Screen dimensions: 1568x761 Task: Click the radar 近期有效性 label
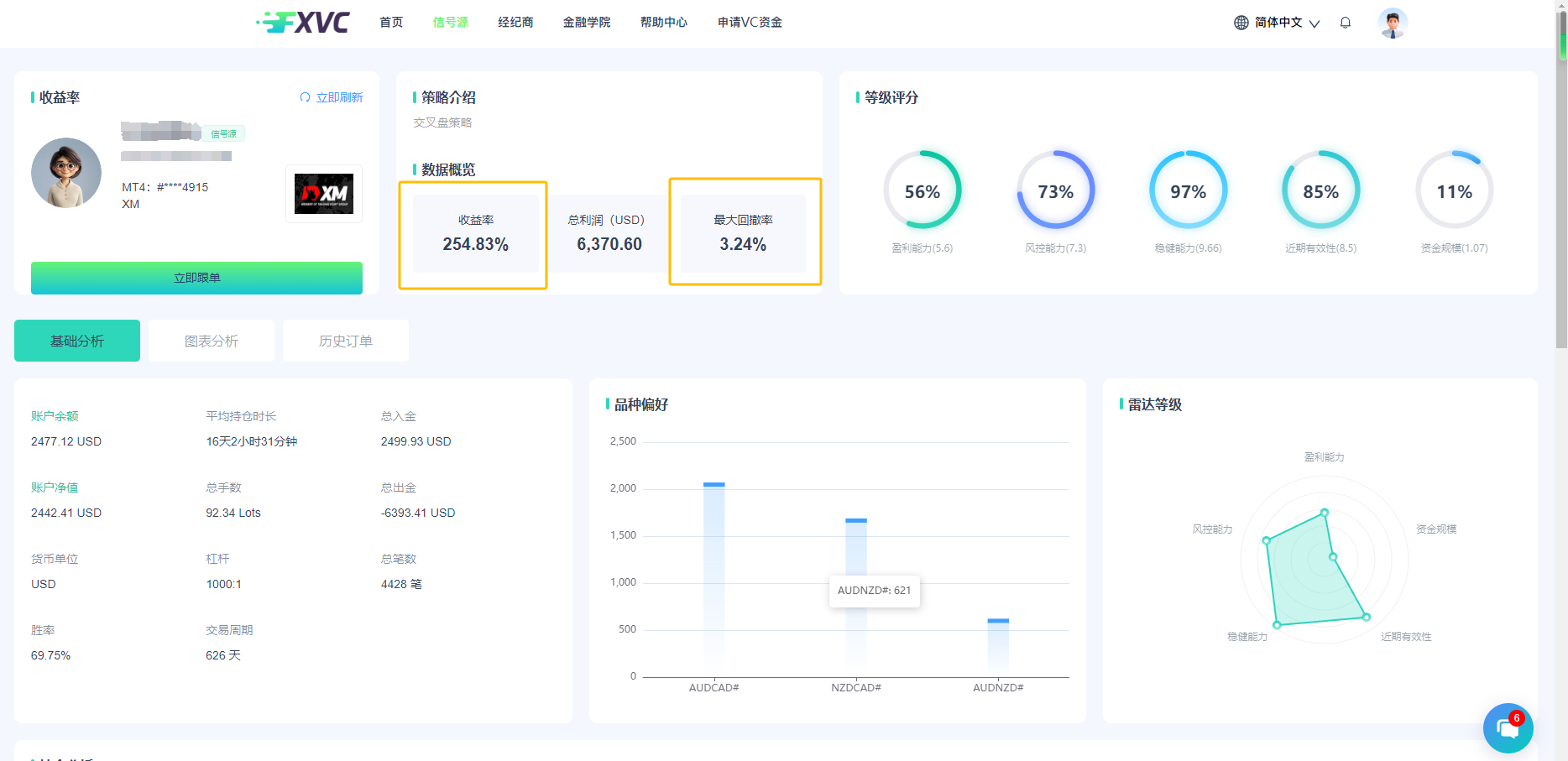(x=1406, y=637)
